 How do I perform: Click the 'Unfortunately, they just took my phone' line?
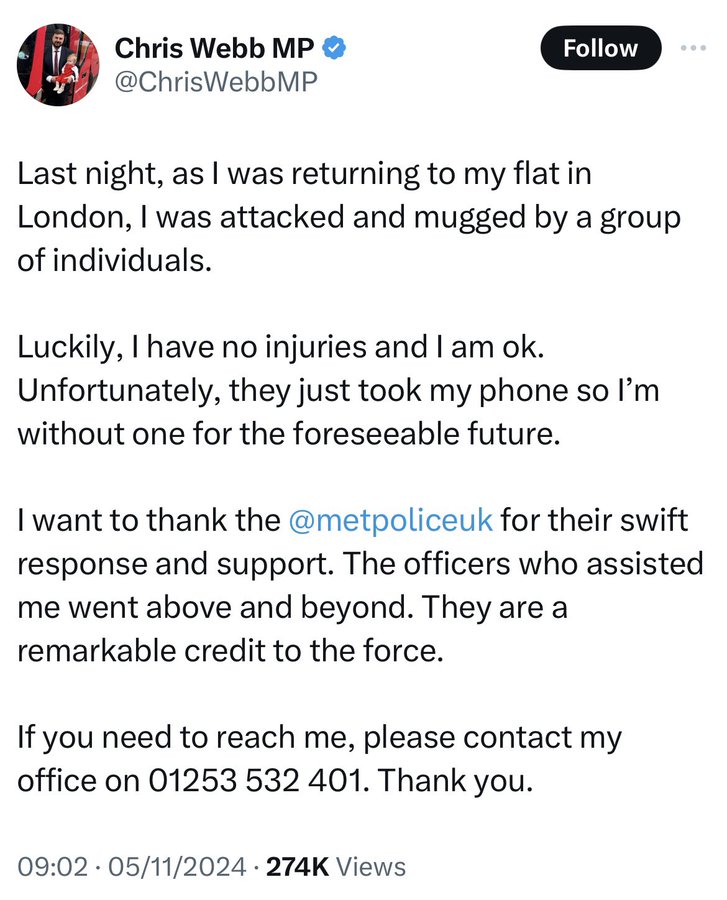338,391
